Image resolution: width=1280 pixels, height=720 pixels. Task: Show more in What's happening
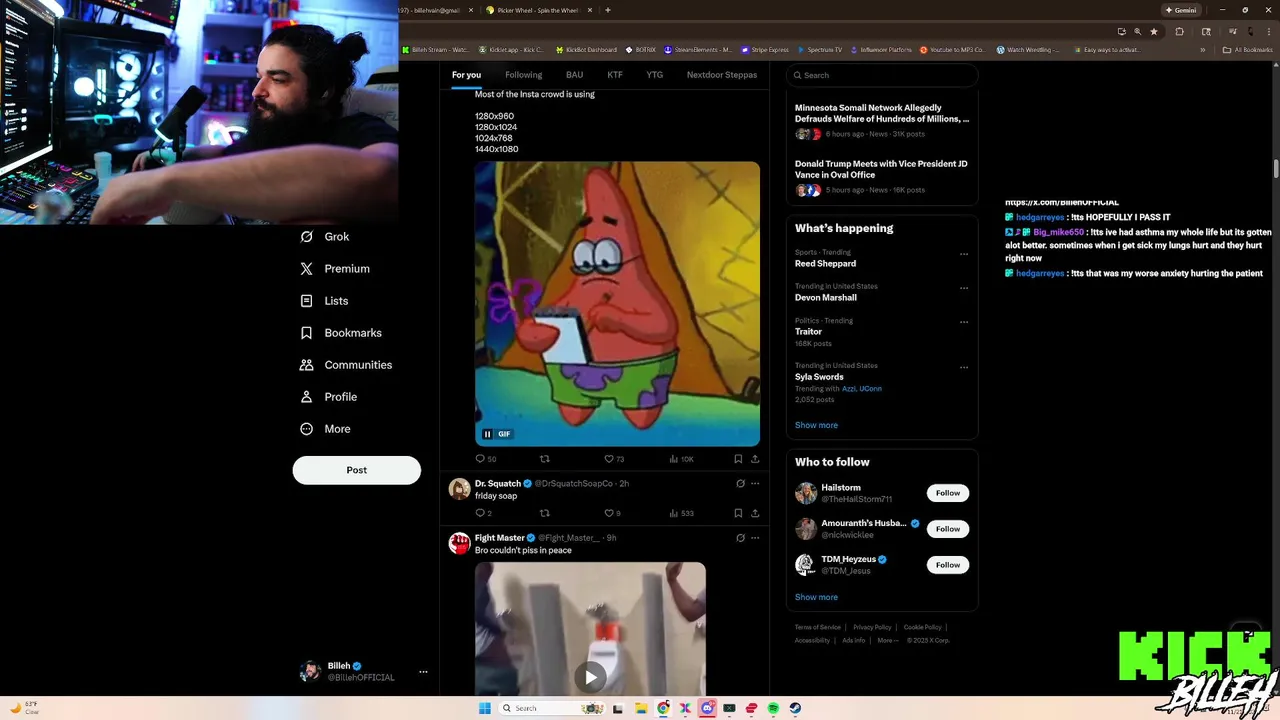tap(816, 425)
